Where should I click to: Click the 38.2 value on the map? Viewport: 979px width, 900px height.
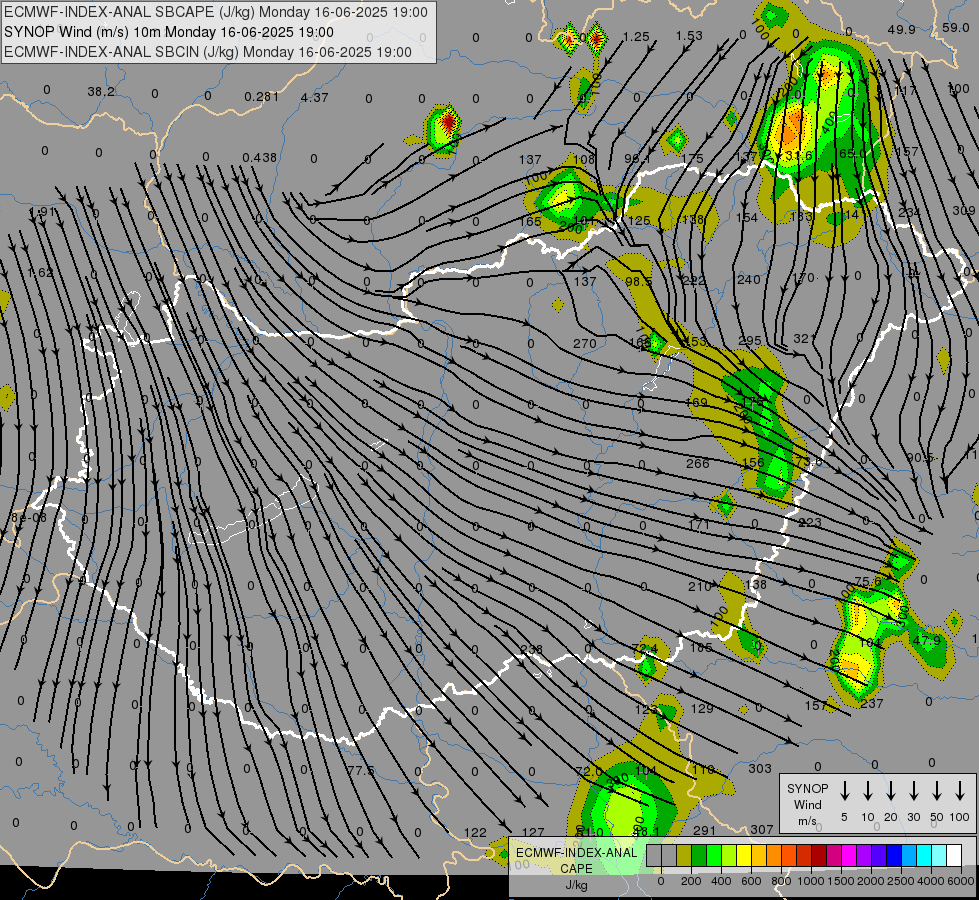(x=101, y=92)
